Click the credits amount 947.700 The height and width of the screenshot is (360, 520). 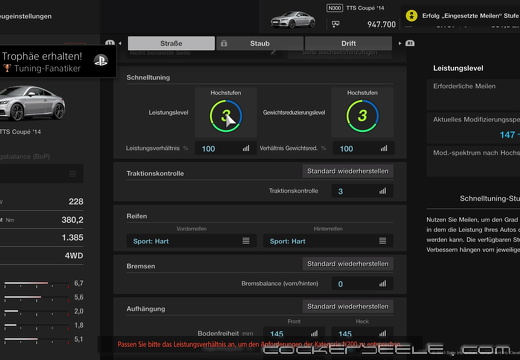click(x=381, y=24)
